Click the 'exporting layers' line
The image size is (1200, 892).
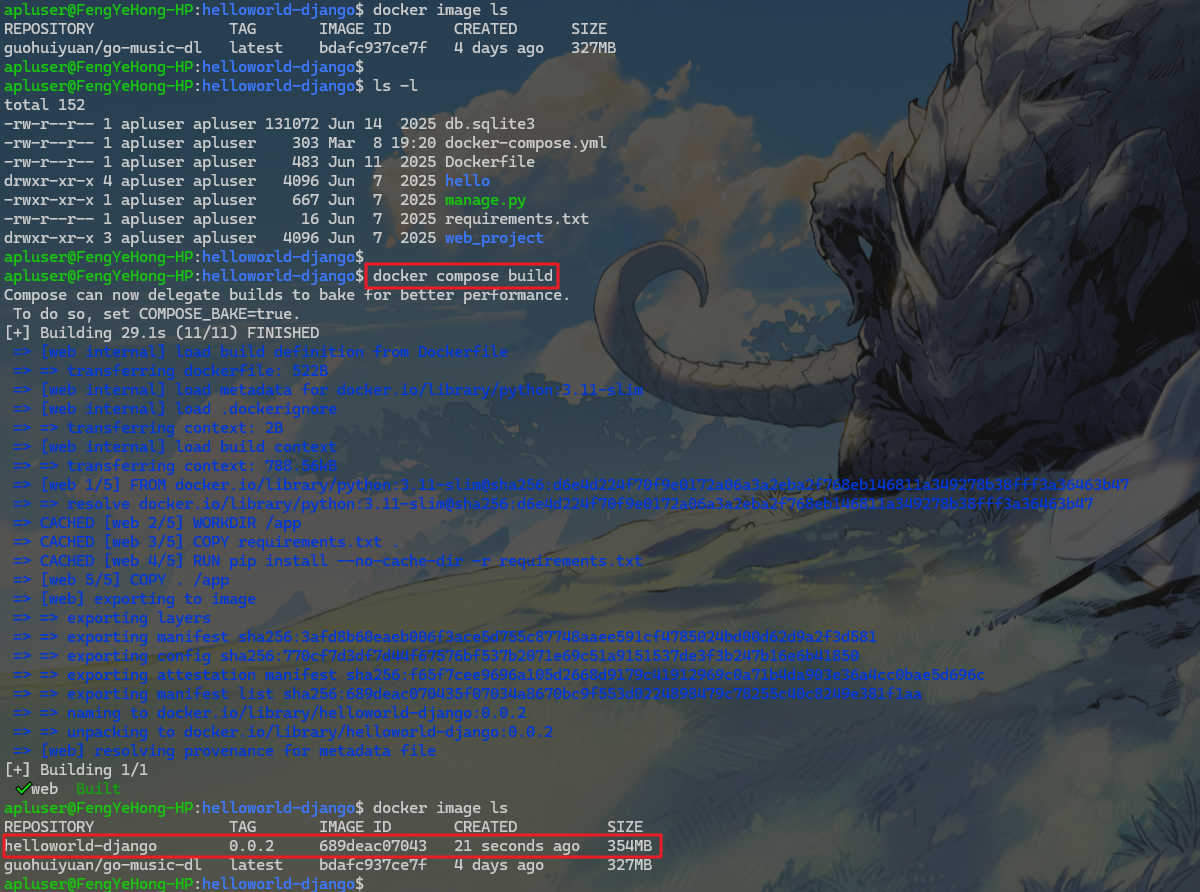coord(112,618)
